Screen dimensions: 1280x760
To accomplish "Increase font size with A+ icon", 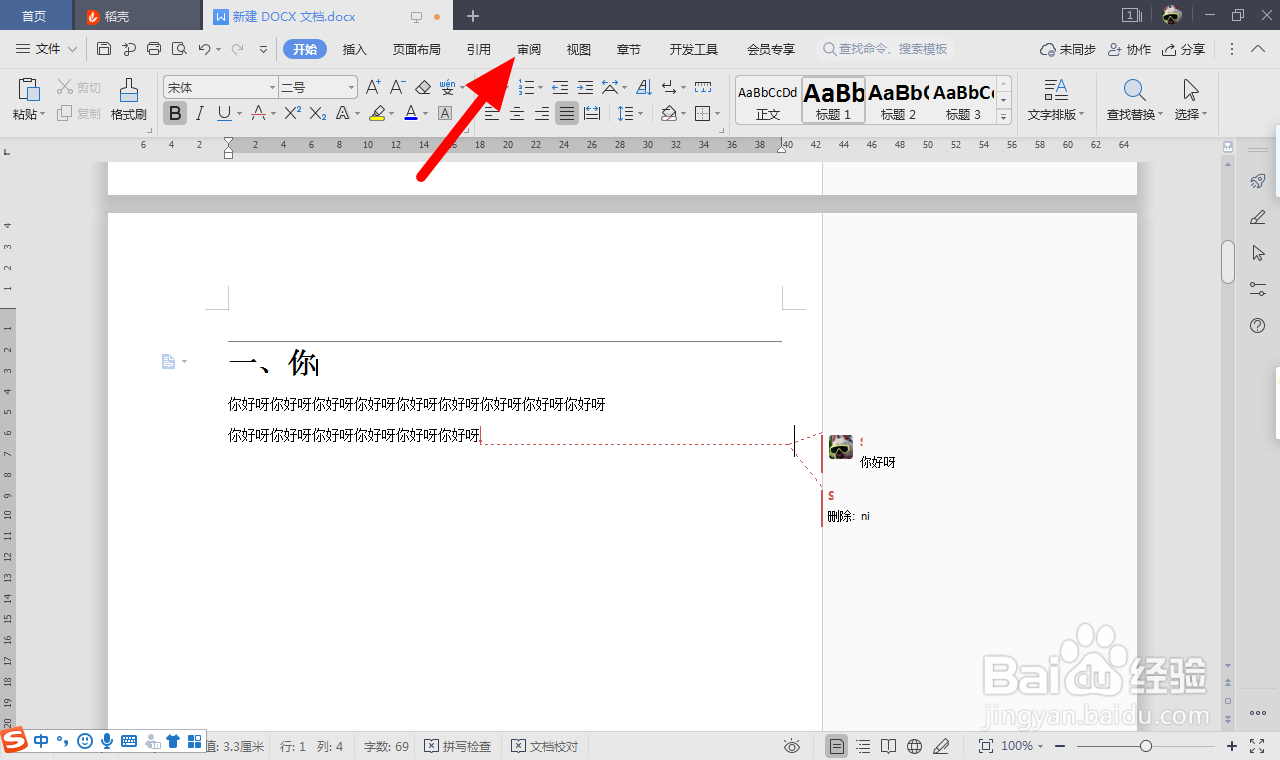I will (373, 88).
